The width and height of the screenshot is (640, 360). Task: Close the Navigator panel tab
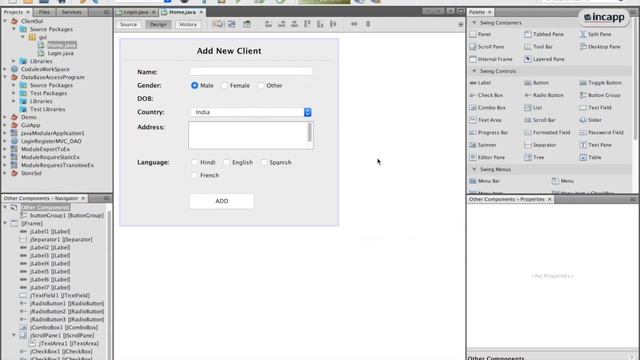tap(83, 198)
